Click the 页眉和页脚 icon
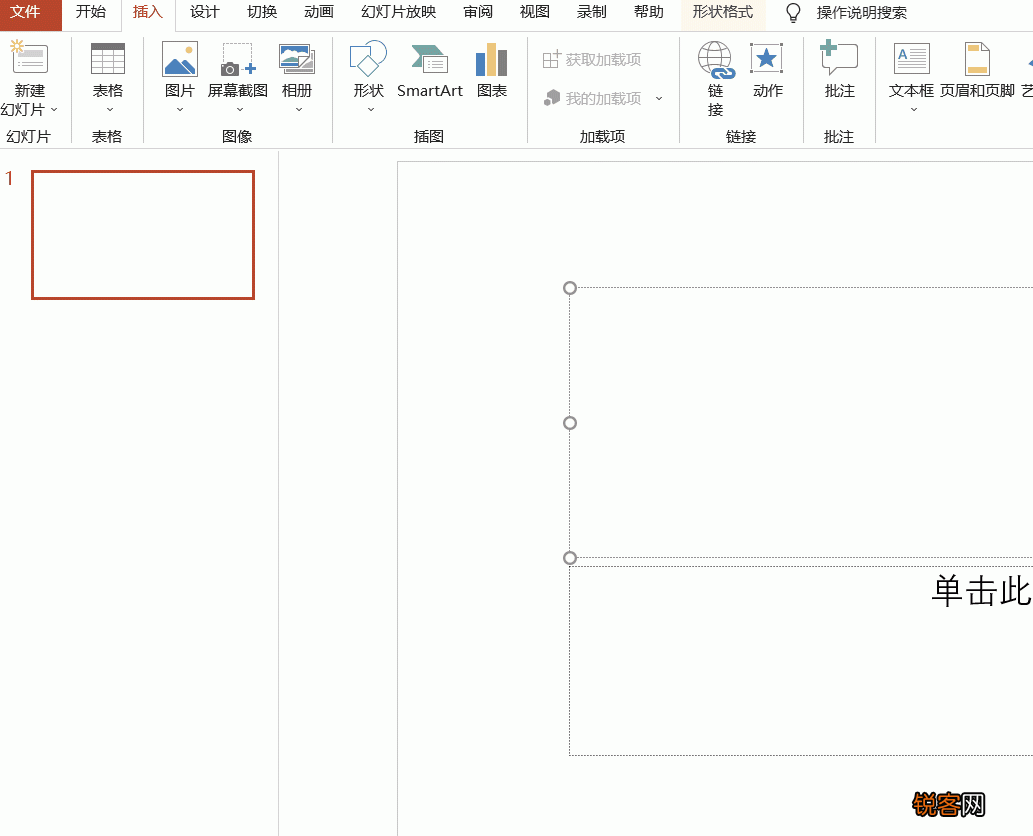 click(977, 59)
